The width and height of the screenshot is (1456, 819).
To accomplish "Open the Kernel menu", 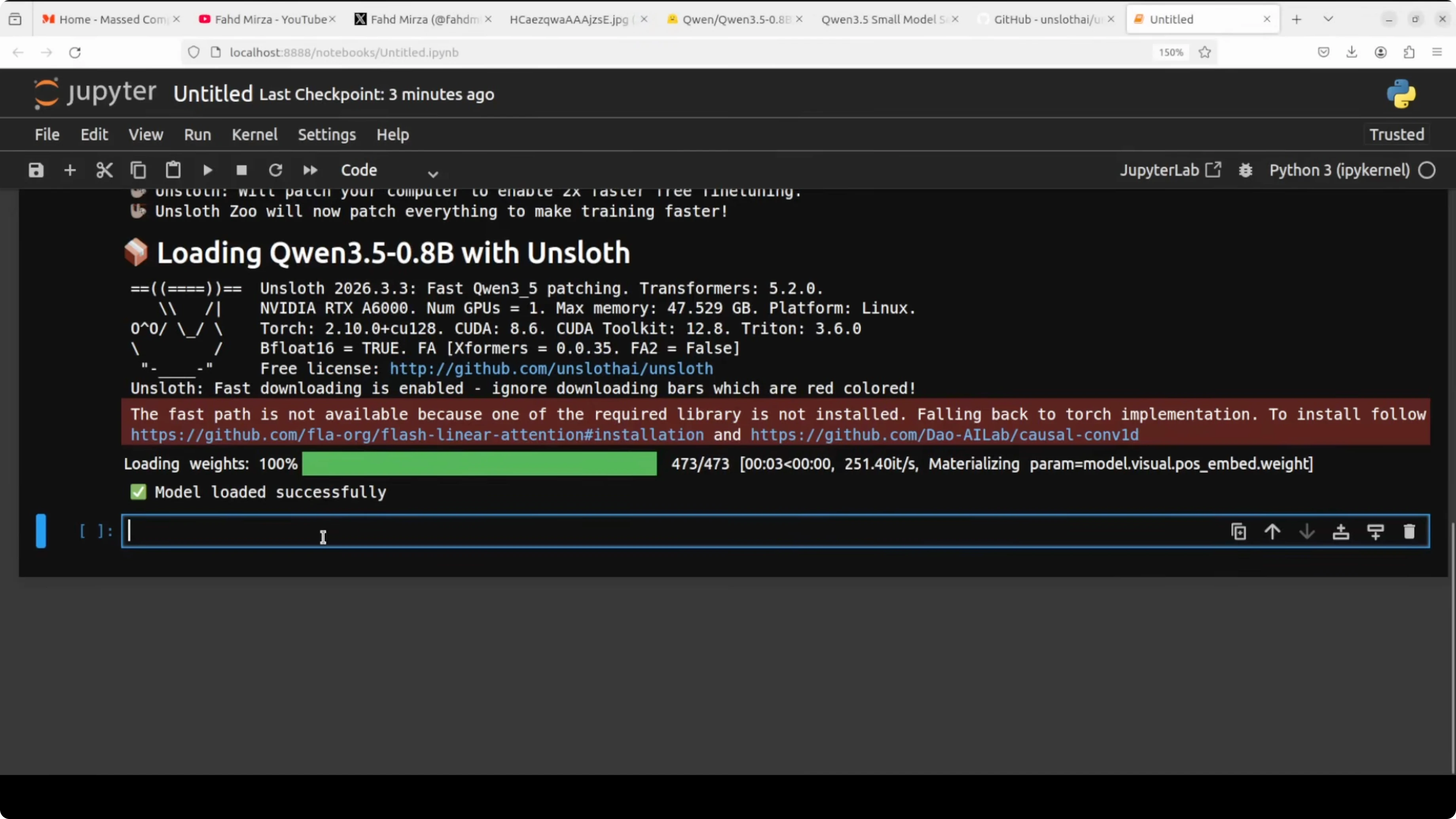I will [x=254, y=135].
